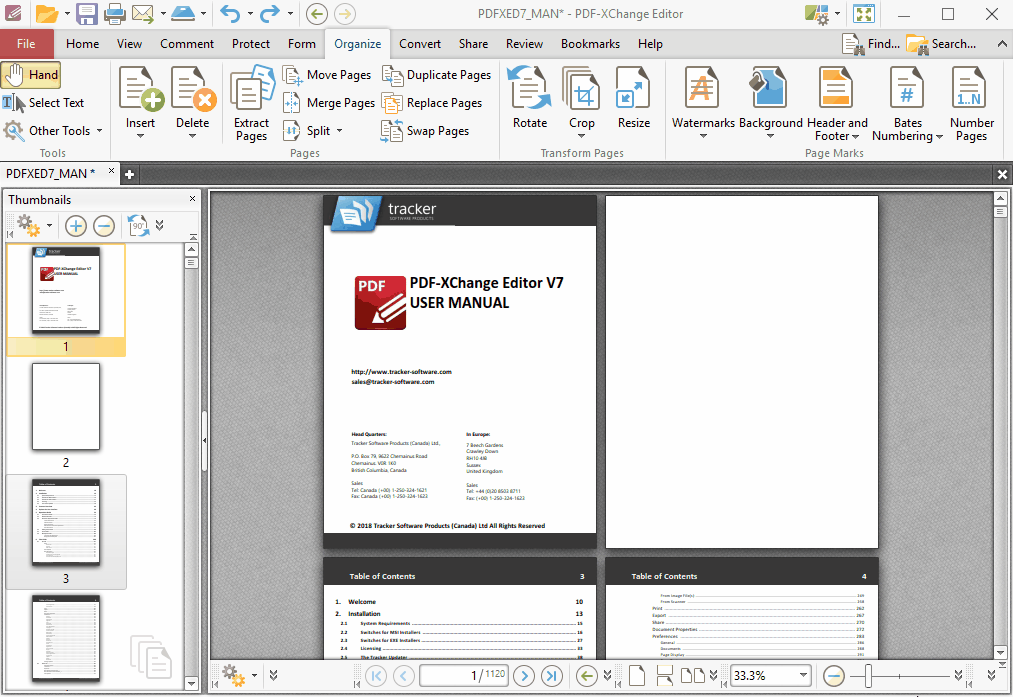Switch to the Home ribbon tab

82,44
